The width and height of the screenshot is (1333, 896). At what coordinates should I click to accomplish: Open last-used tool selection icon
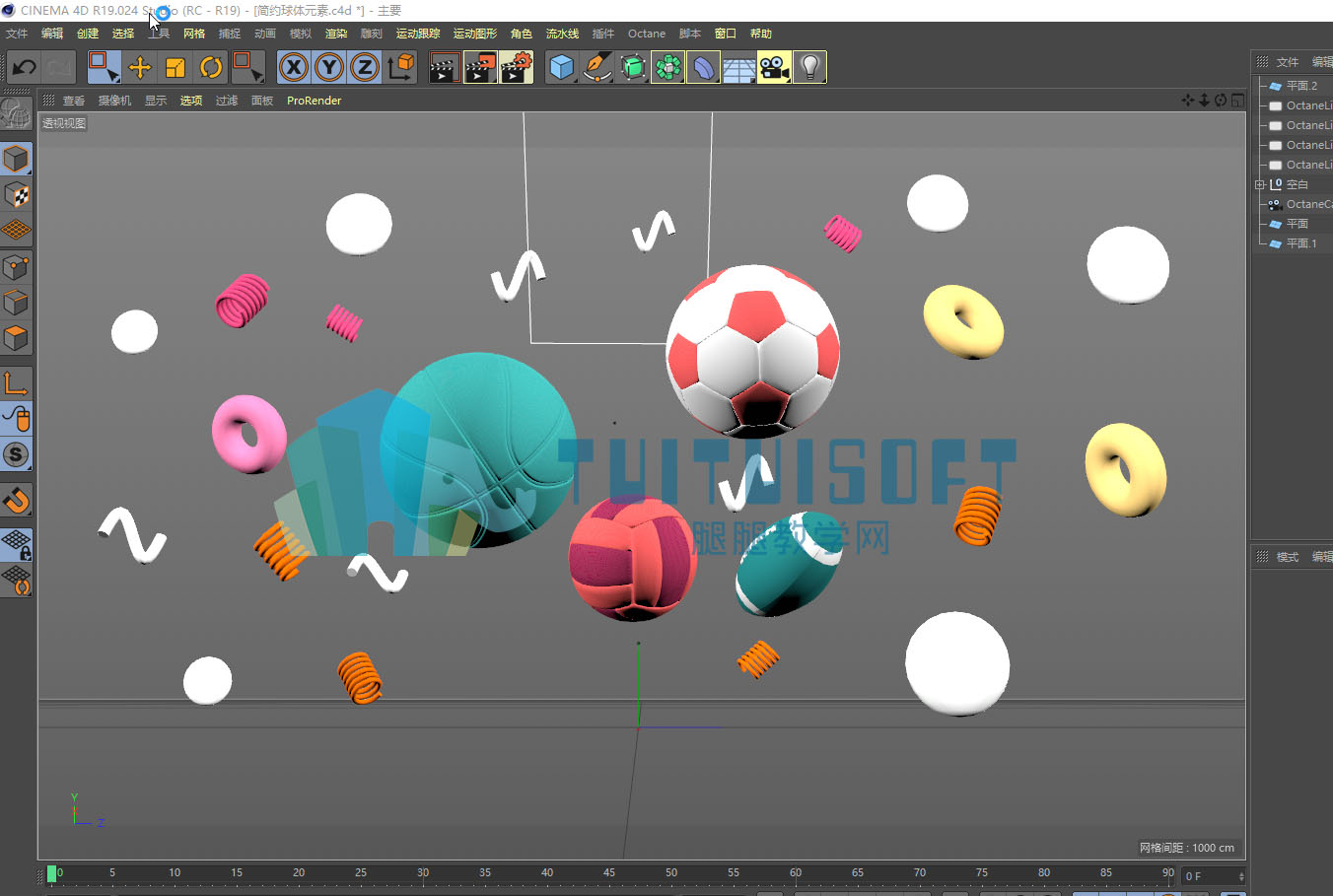[247, 67]
